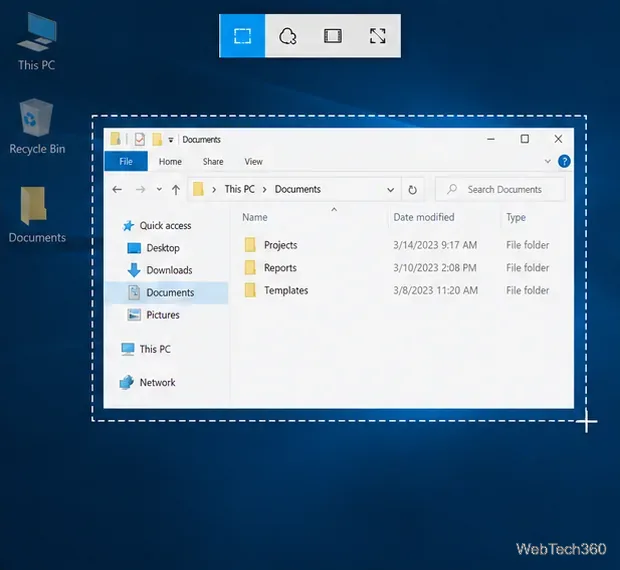
Task: Select Desktop in navigation pane
Action: 163,248
